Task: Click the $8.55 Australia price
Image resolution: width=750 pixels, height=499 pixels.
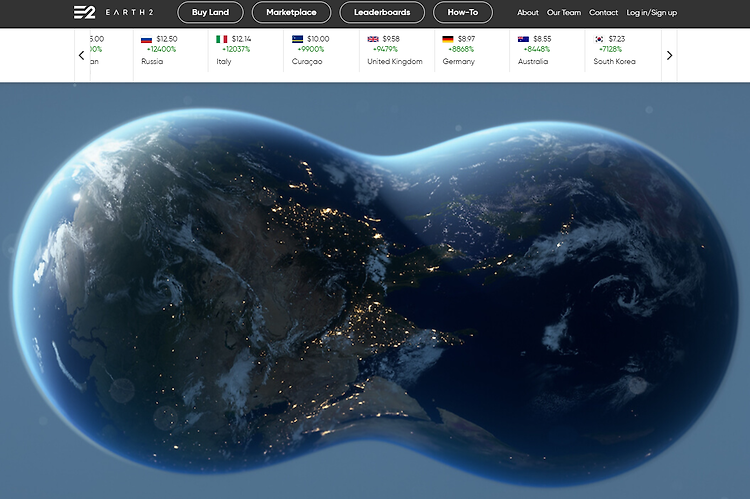Action: click(x=542, y=39)
